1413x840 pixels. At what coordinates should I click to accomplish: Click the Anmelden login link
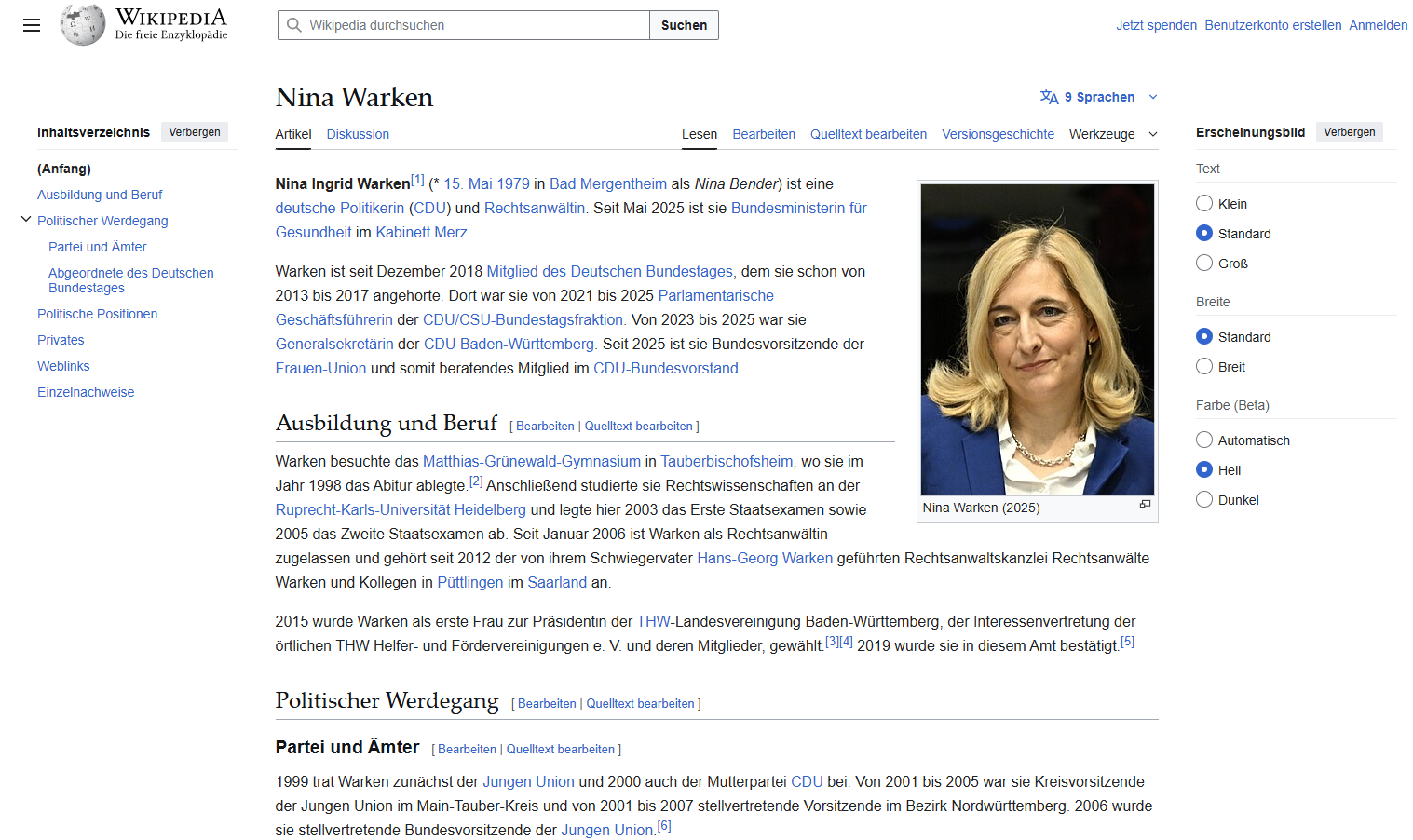point(1379,25)
